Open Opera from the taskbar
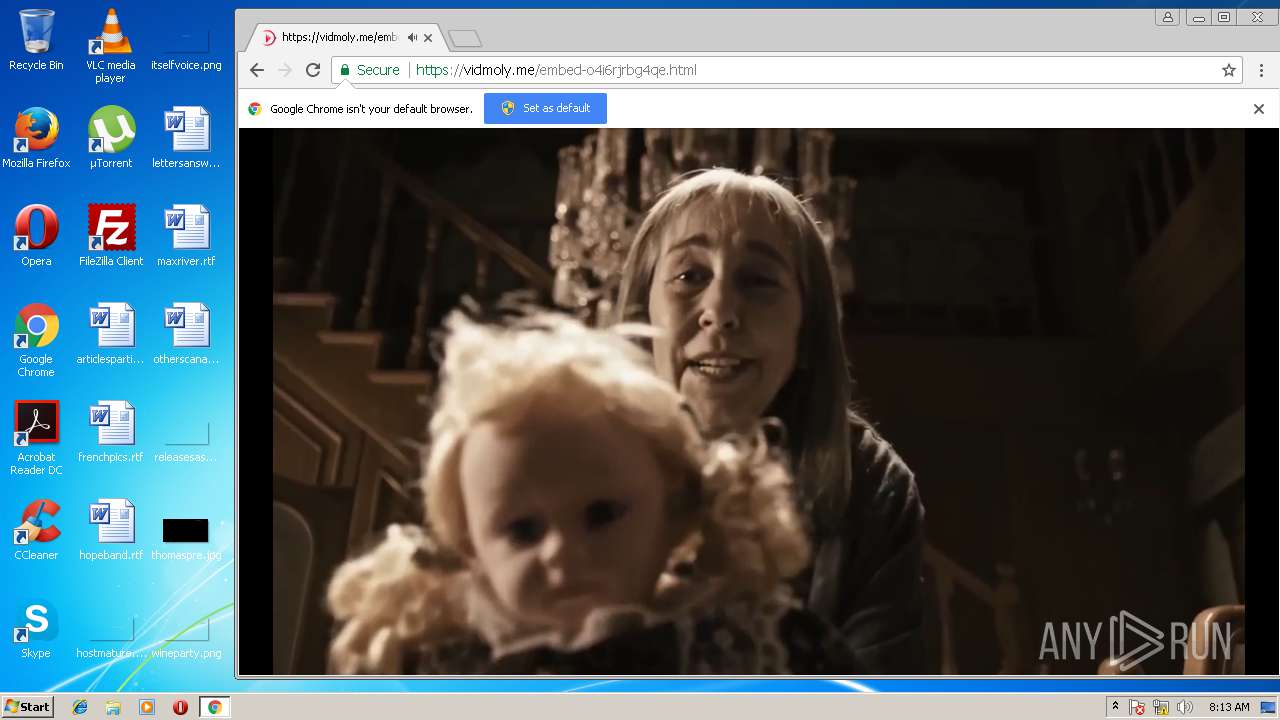The image size is (1280, 720). tap(180, 707)
